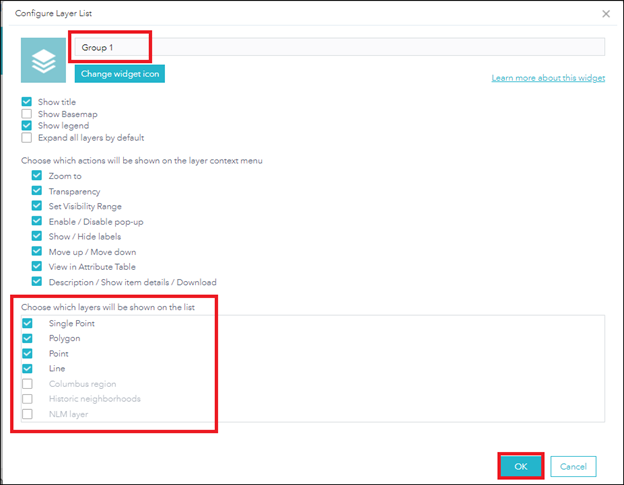Enable Expand all layers by default
Screen dimensions: 624x485
[x=27, y=138]
